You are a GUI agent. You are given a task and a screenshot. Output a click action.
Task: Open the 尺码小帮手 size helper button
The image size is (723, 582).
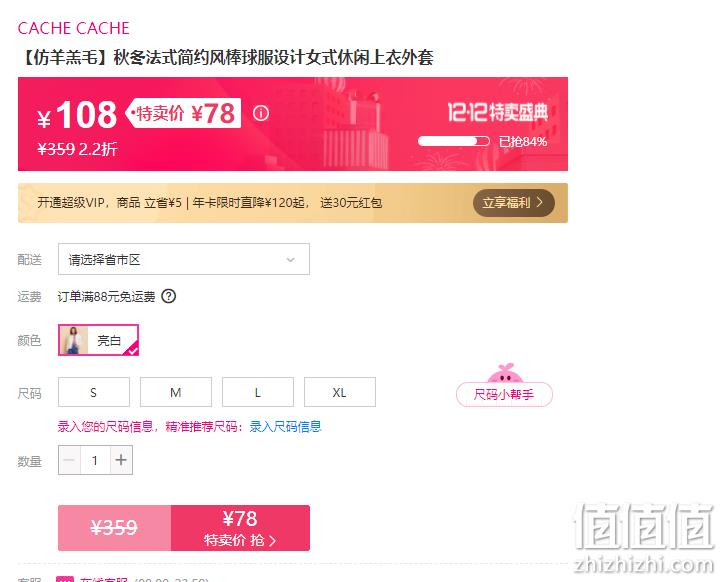pyautogui.click(x=504, y=394)
